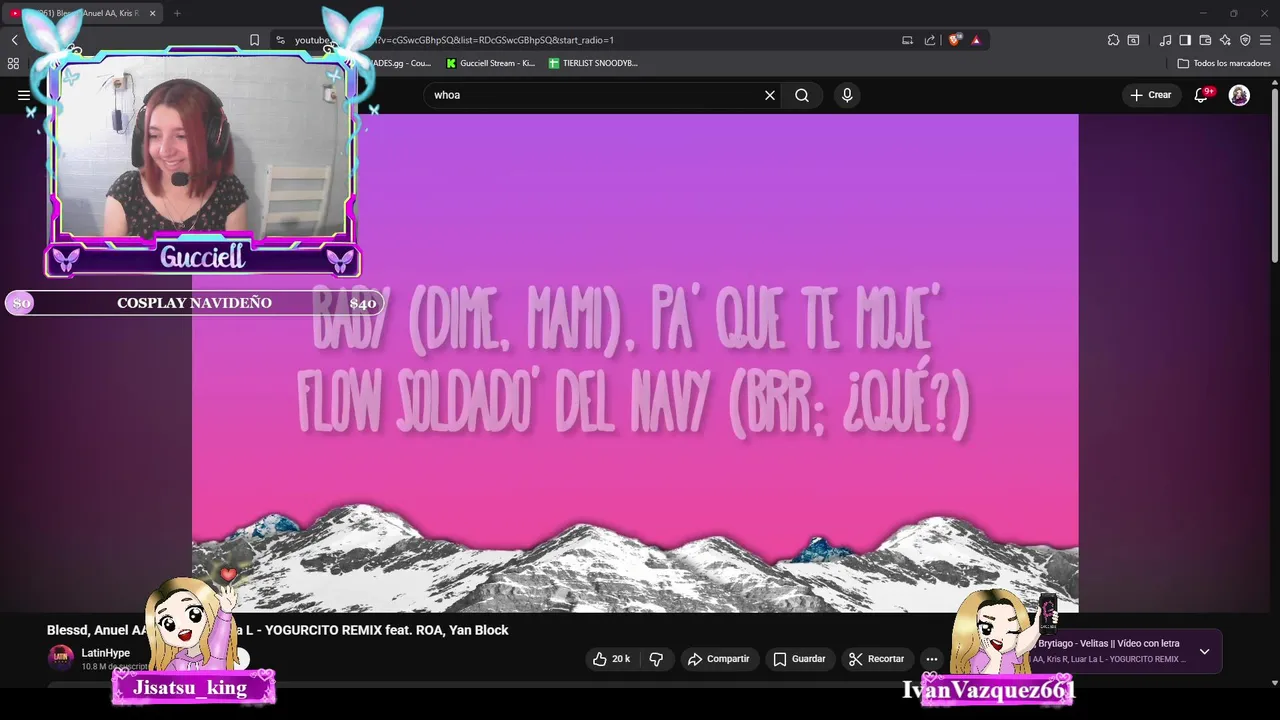Viewport: 1280px width, 720px height.
Task: Share this page via the share icon
Action: point(930,40)
